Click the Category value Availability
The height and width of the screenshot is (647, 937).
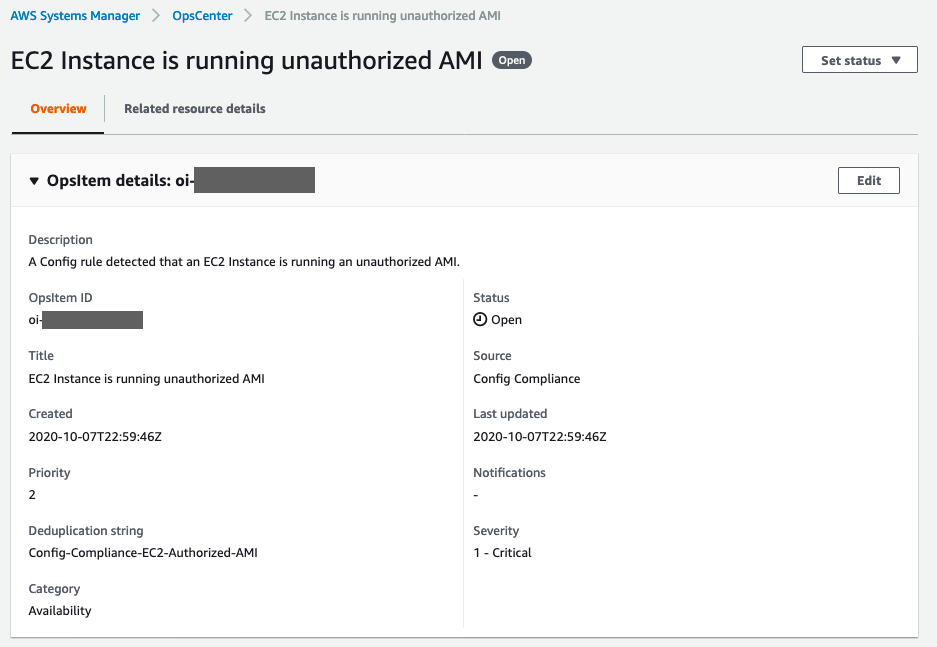(x=60, y=610)
